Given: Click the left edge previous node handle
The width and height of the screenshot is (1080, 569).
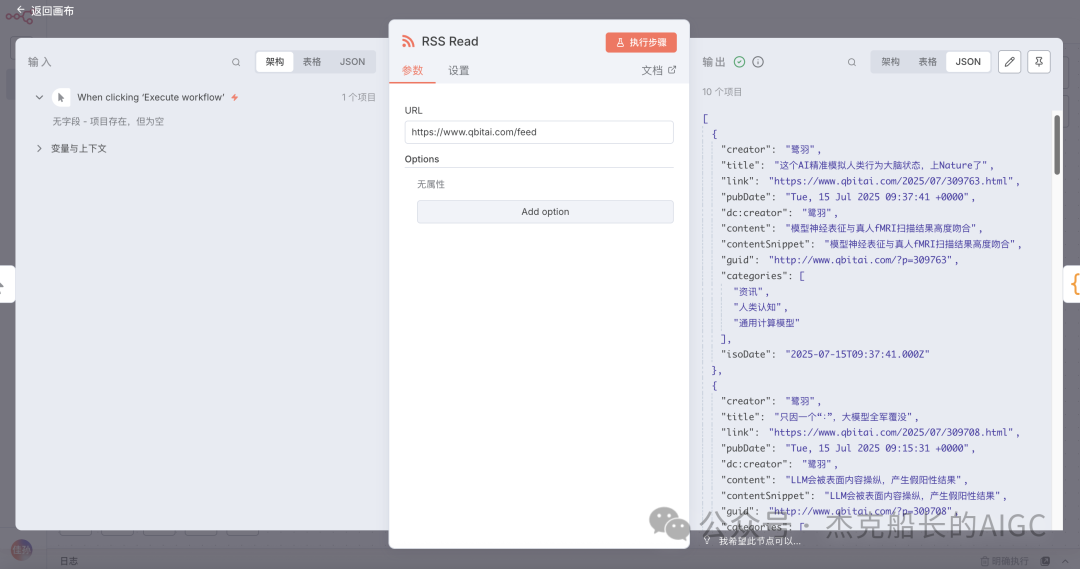Looking at the screenshot, I should pyautogui.click(x=6, y=284).
